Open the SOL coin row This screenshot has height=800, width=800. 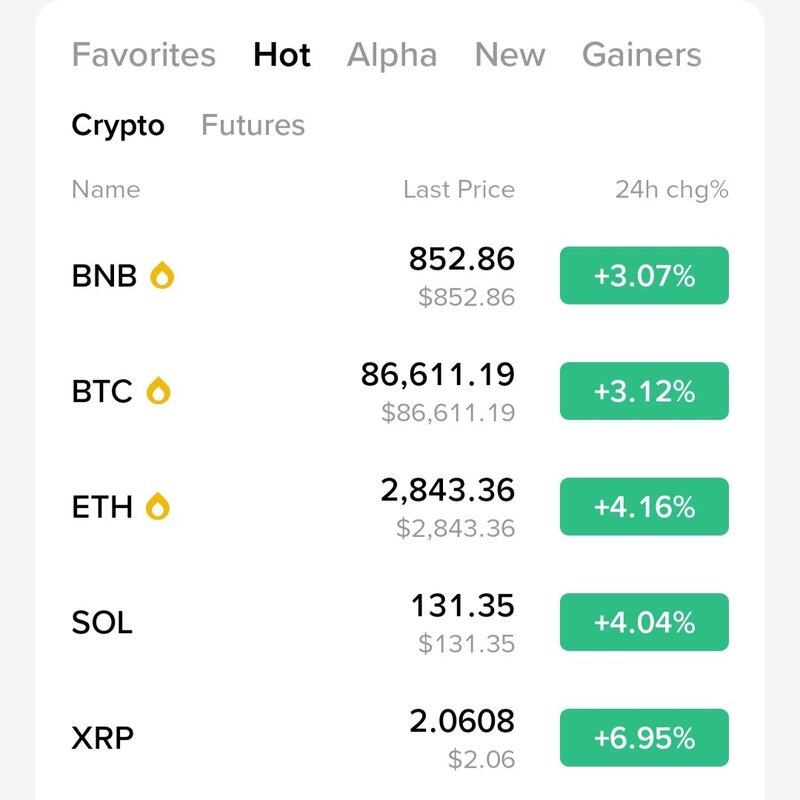pyautogui.click(x=102, y=623)
